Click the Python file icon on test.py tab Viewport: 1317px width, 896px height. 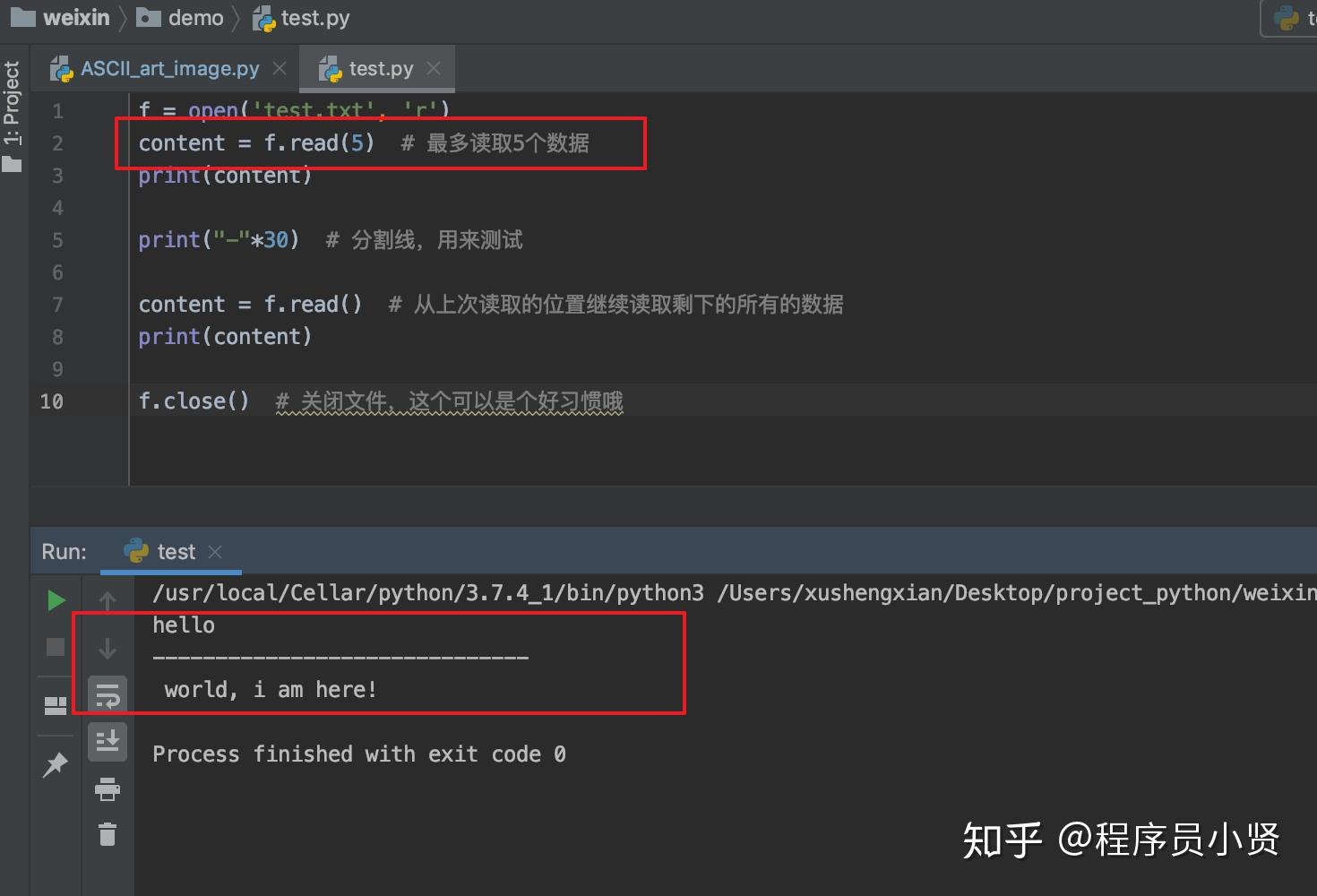click(329, 68)
